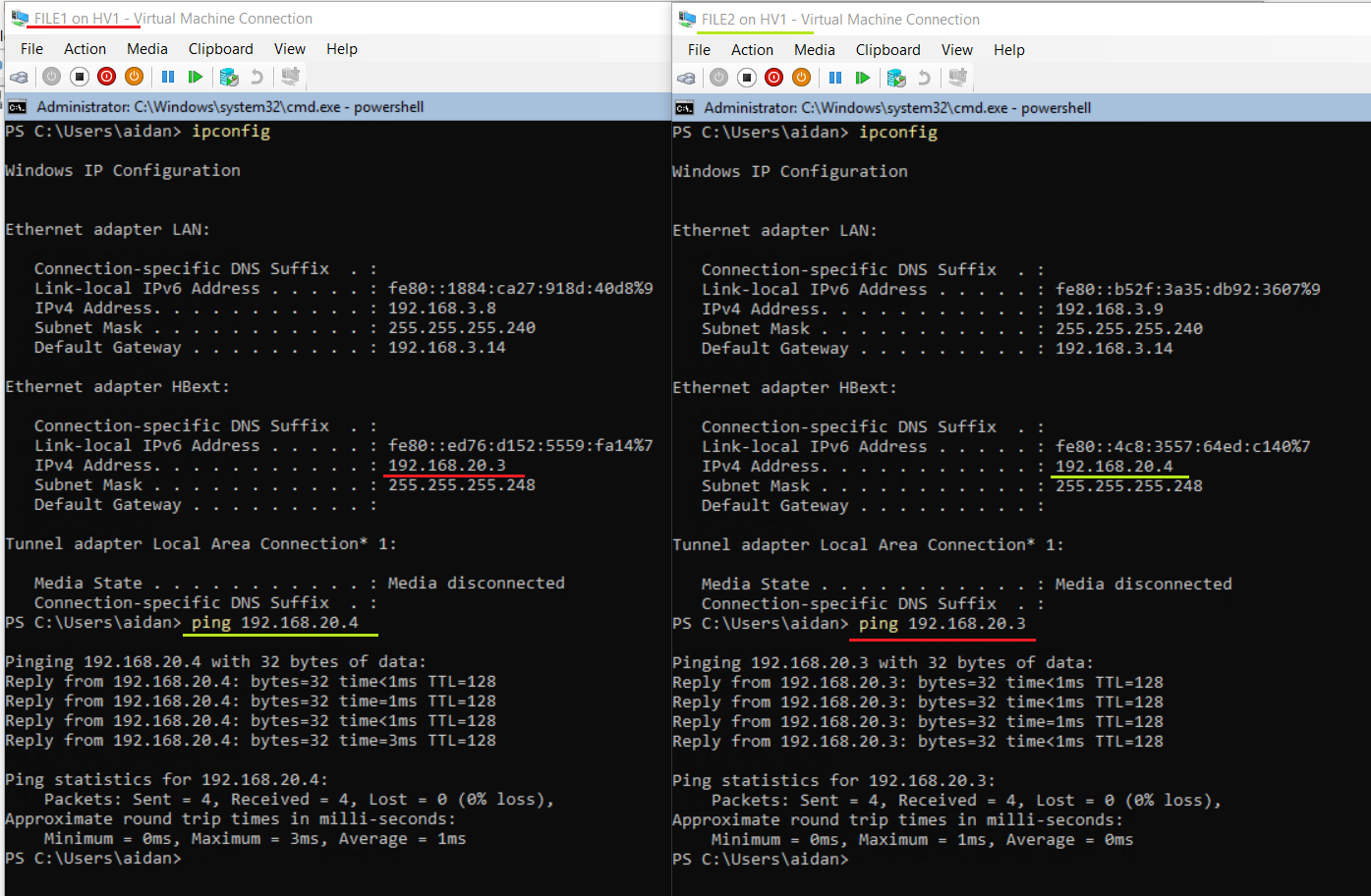
Task: Click 192.168.3.14 default gateway in FILE1
Action: coord(446,347)
